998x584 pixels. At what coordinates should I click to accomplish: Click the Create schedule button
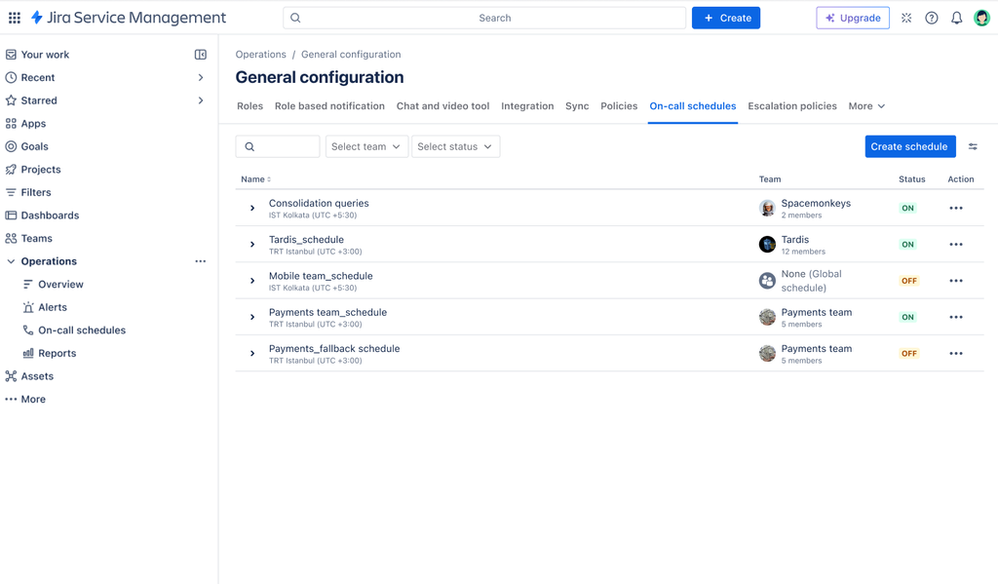point(910,146)
